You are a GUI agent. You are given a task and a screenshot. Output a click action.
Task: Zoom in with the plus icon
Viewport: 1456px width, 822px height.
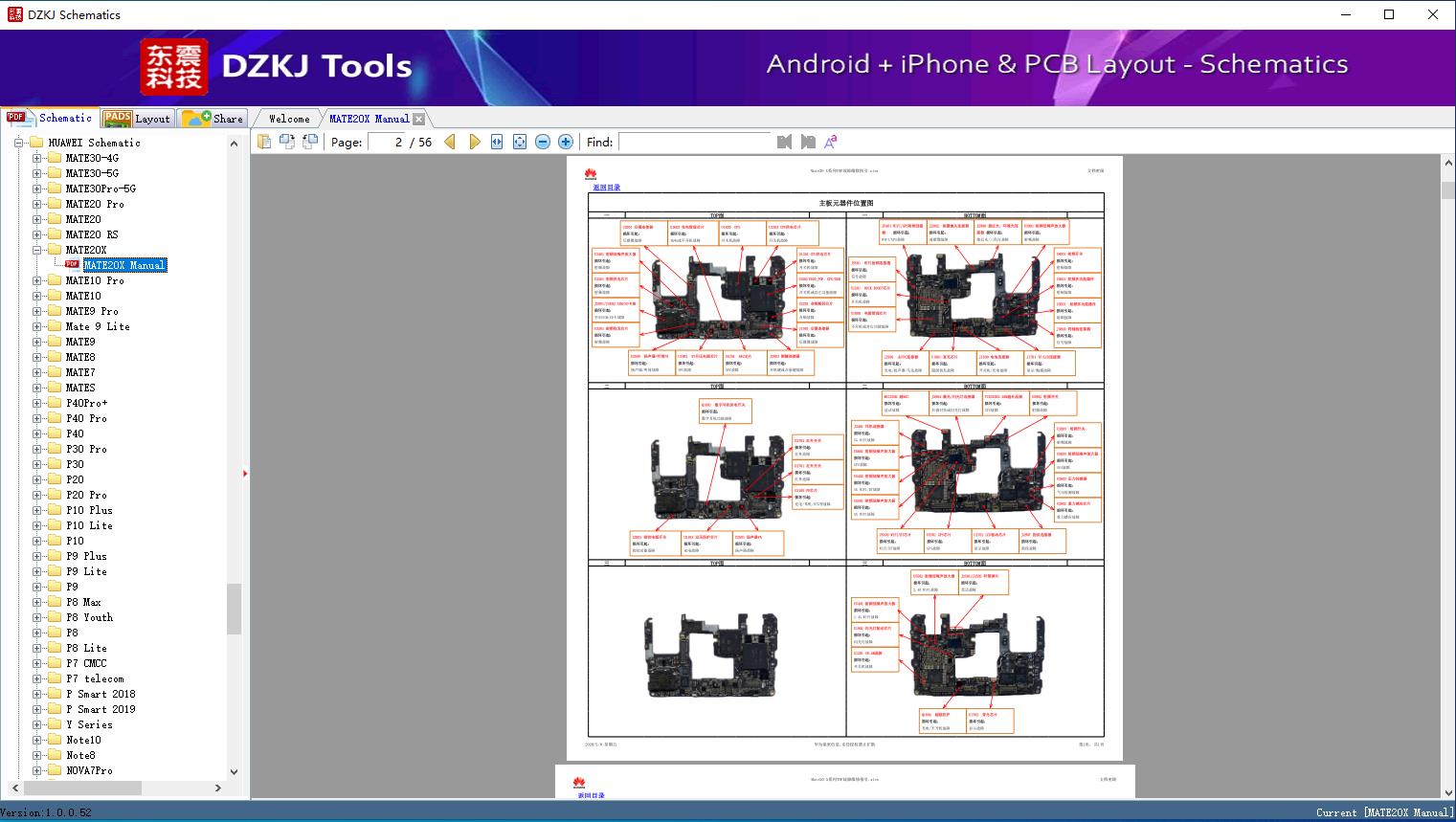coord(566,142)
